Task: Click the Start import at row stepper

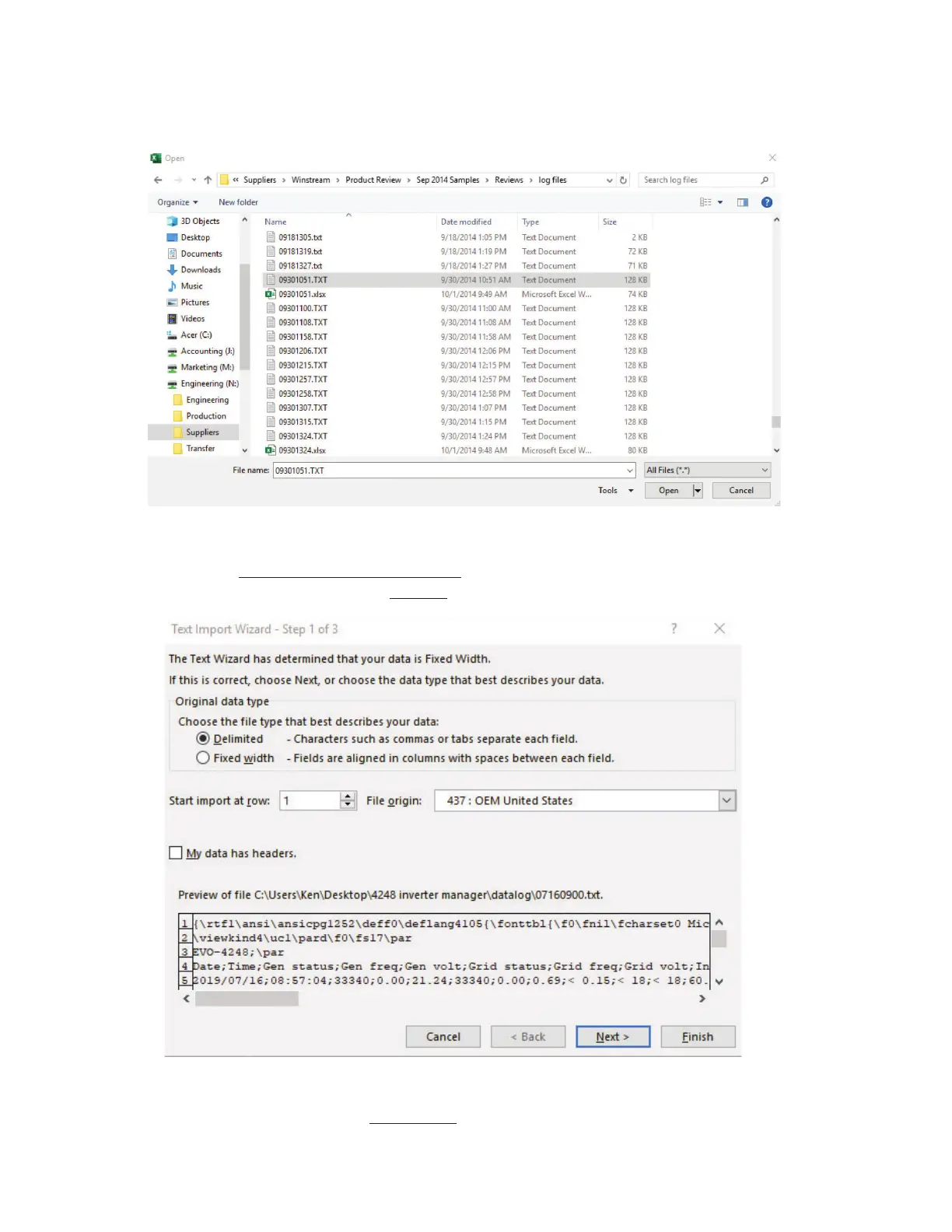Action: pyautogui.click(x=348, y=800)
